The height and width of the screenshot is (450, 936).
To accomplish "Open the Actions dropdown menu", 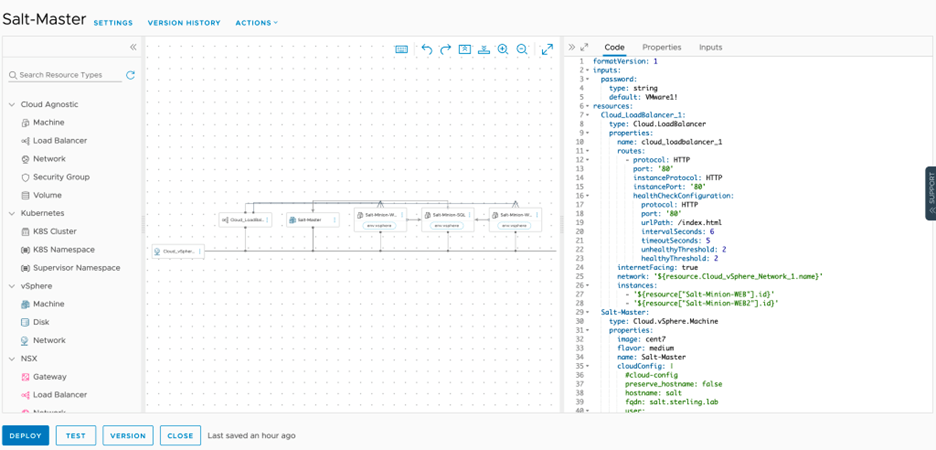I will (257, 22).
